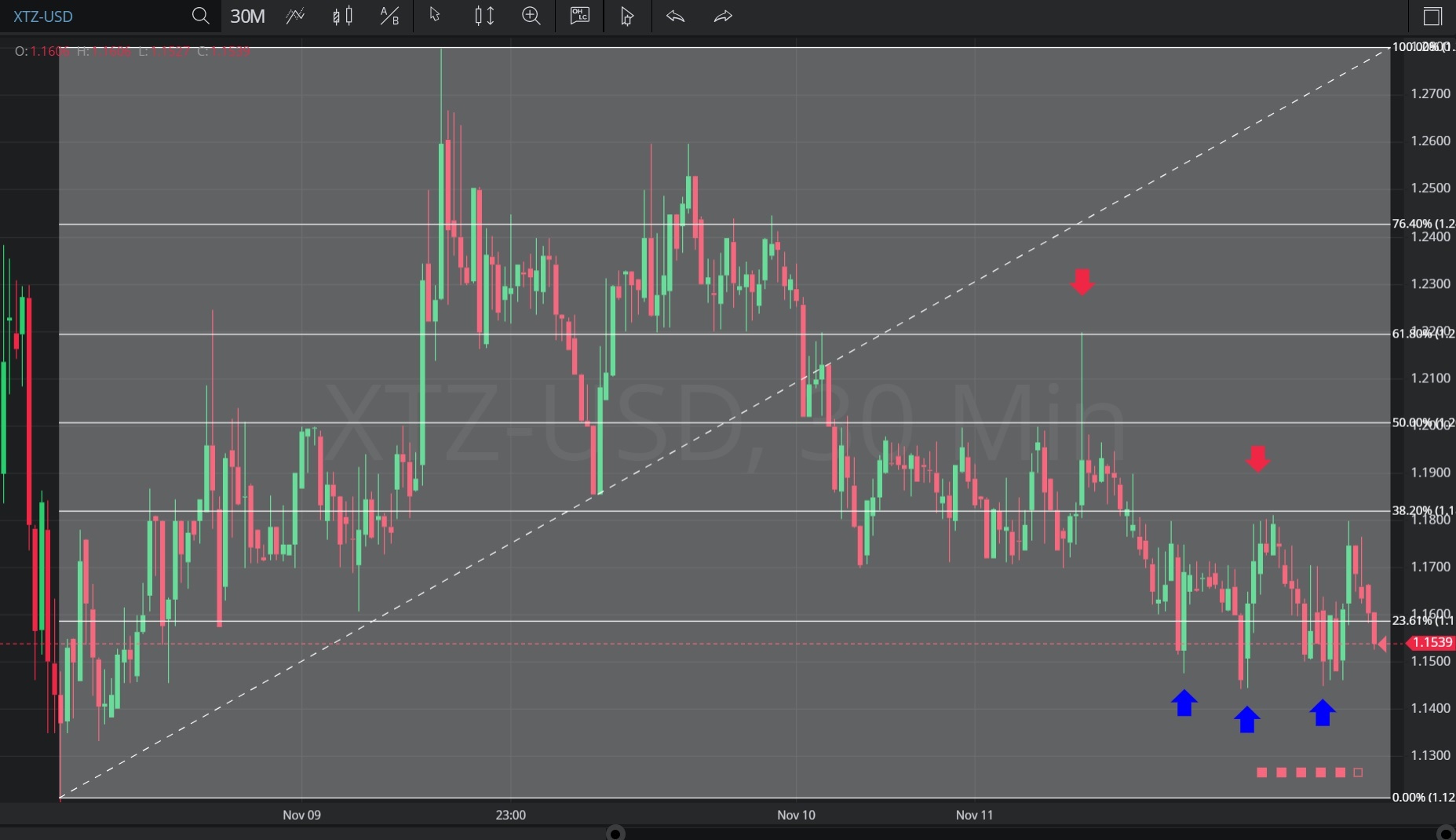Select the pointer cursor tool
The width and height of the screenshot is (1456, 840).
click(436, 16)
